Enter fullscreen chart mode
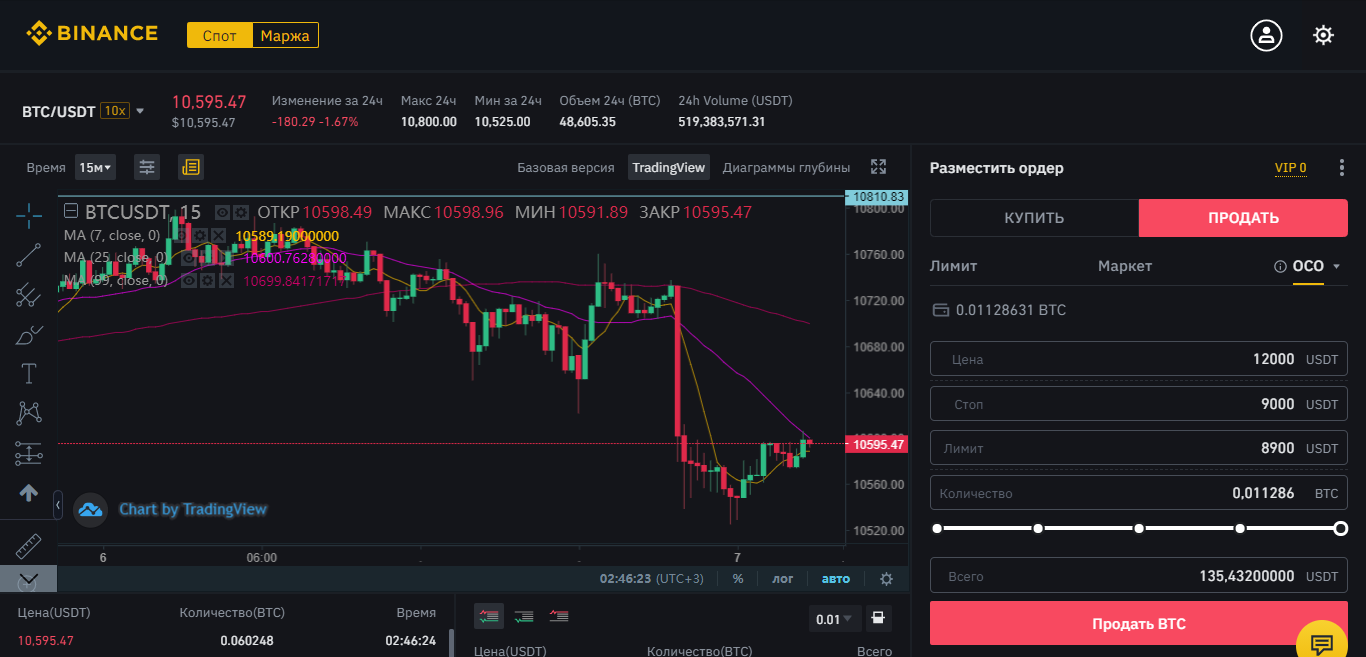The image size is (1366, 657). pos(879,167)
